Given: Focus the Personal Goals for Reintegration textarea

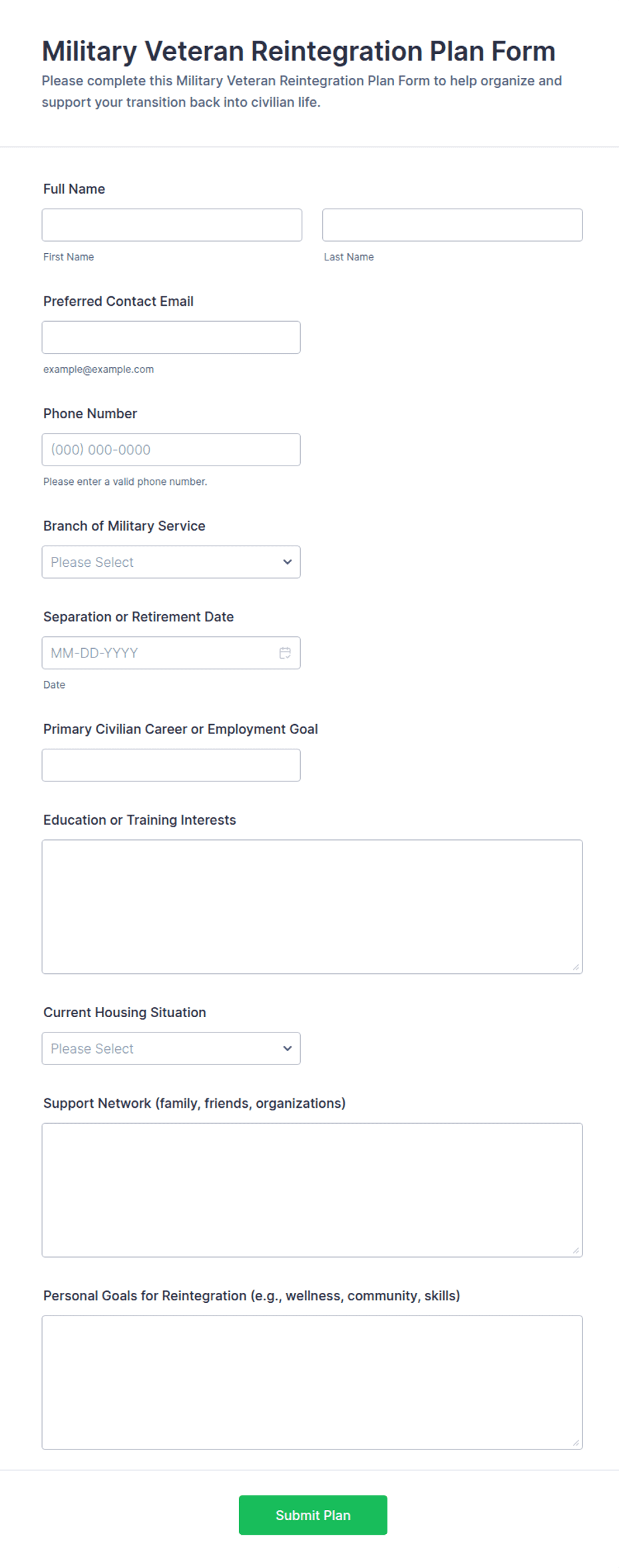Looking at the screenshot, I should tap(312, 1382).
